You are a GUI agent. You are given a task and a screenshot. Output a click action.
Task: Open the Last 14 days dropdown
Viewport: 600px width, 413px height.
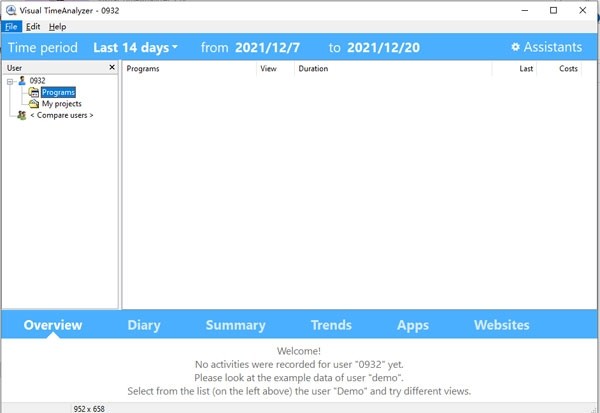(135, 48)
